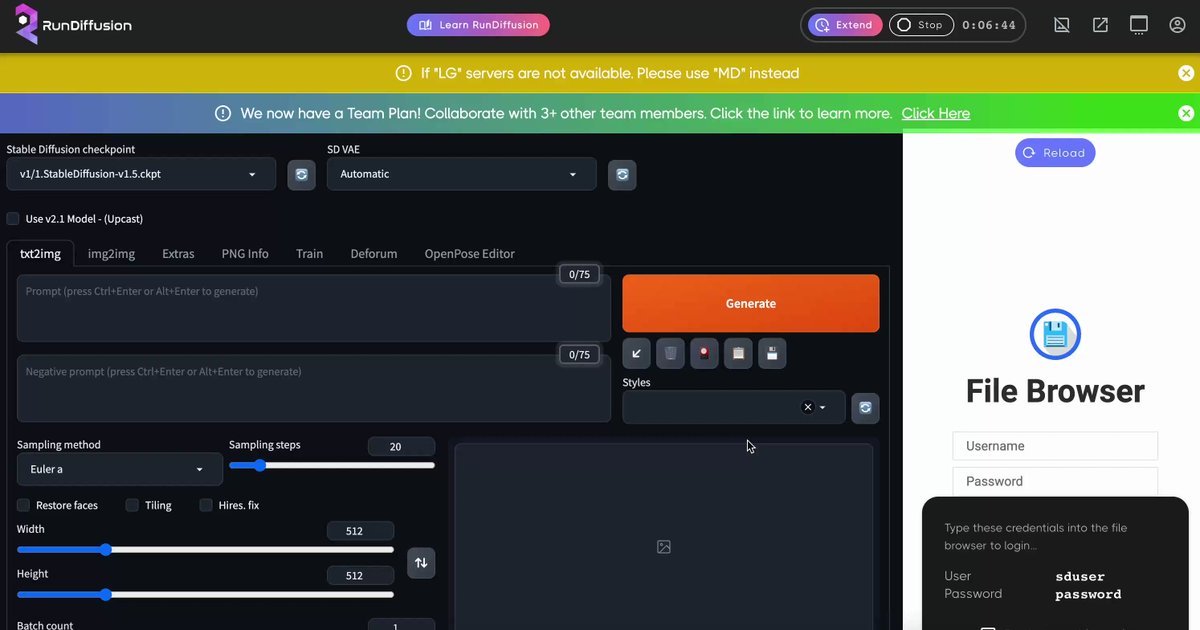Click the show extra networks card icon

pos(704,353)
